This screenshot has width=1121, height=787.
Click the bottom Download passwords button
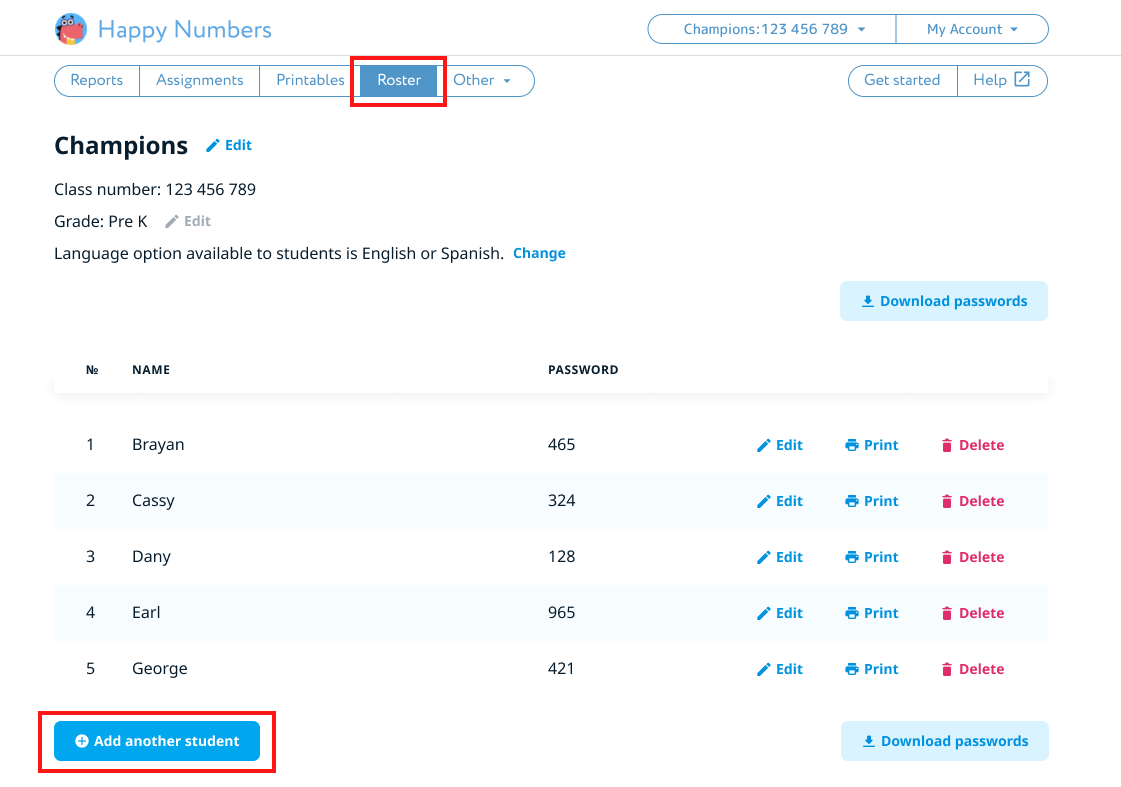point(944,741)
